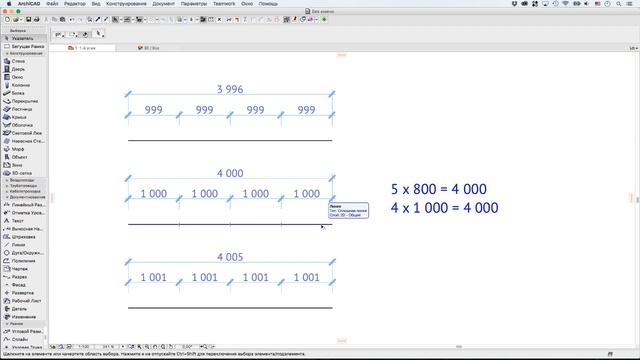Select the Зона zone tool
The height and width of the screenshot is (360, 640).
click(x=24, y=165)
